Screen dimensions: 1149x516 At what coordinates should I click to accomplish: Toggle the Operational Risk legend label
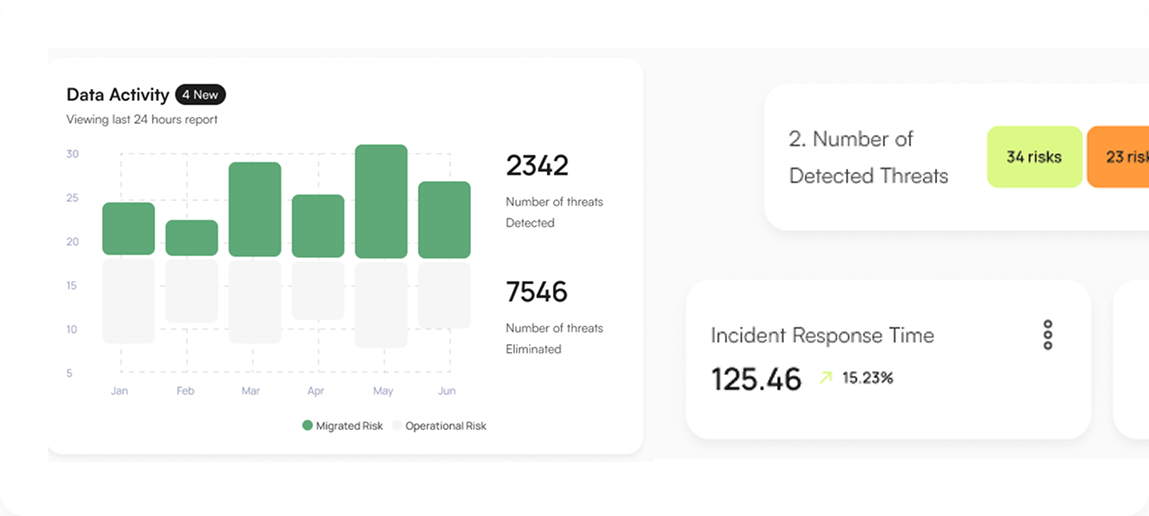pos(445,426)
